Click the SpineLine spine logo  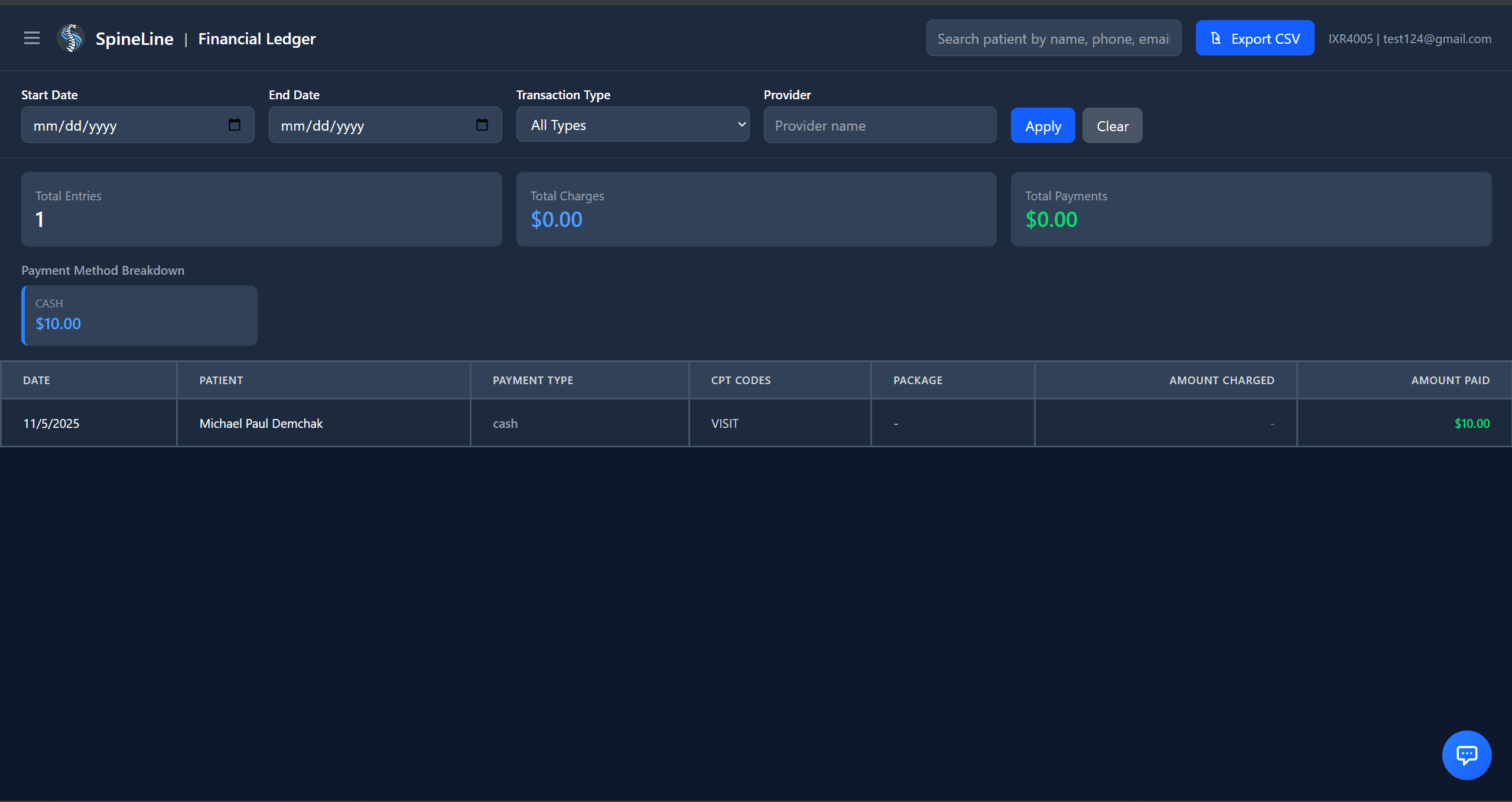click(x=71, y=38)
